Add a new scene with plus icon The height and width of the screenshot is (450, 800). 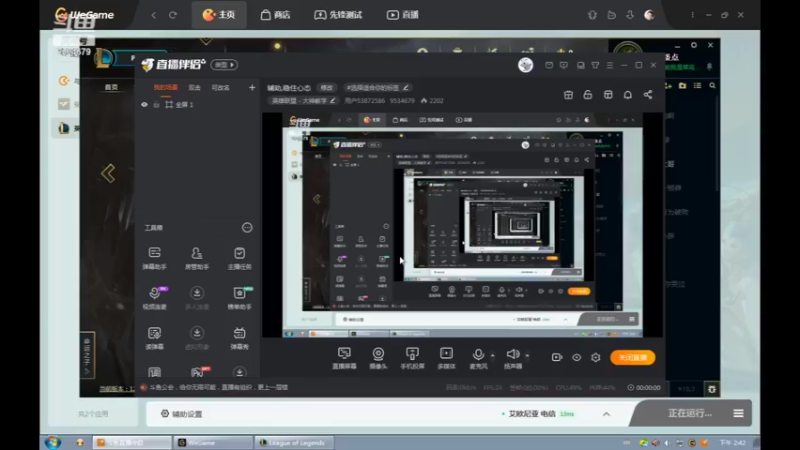click(x=252, y=88)
